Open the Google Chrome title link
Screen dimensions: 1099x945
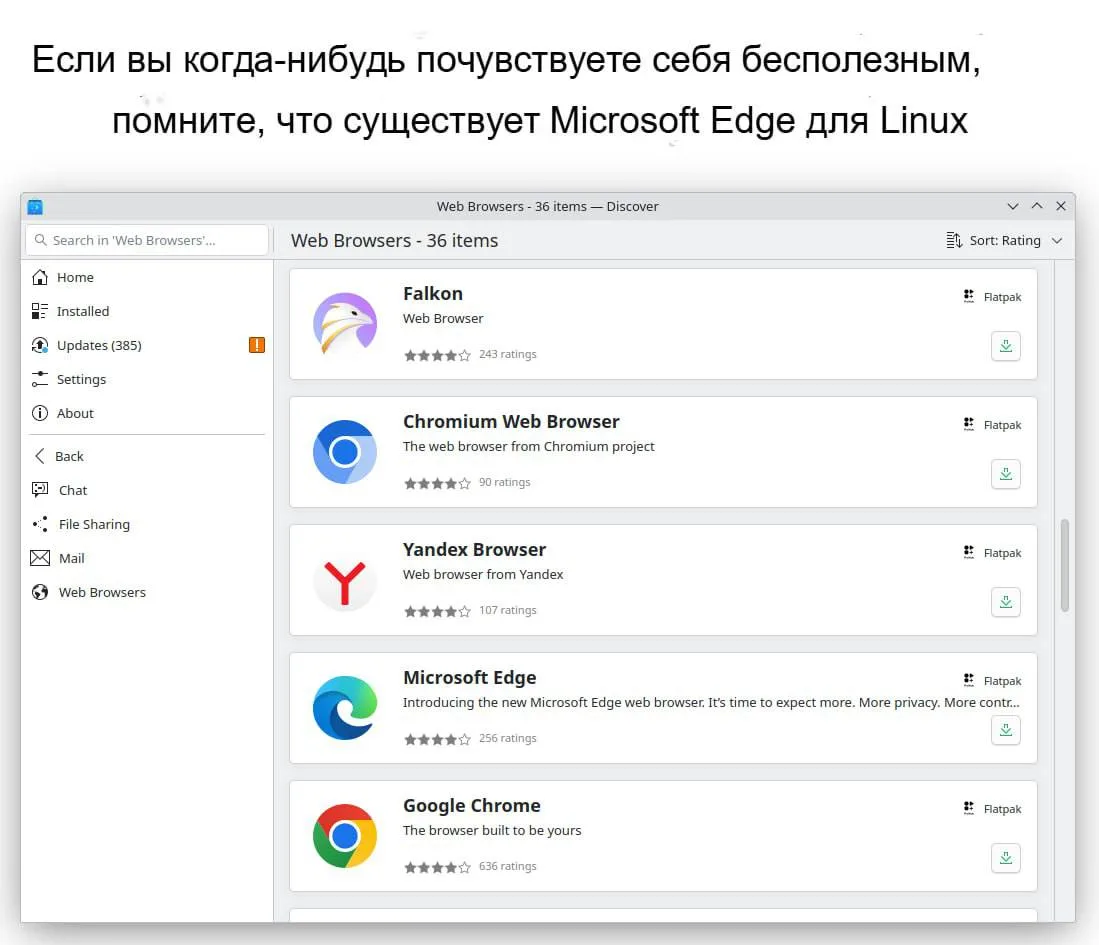coord(471,805)
